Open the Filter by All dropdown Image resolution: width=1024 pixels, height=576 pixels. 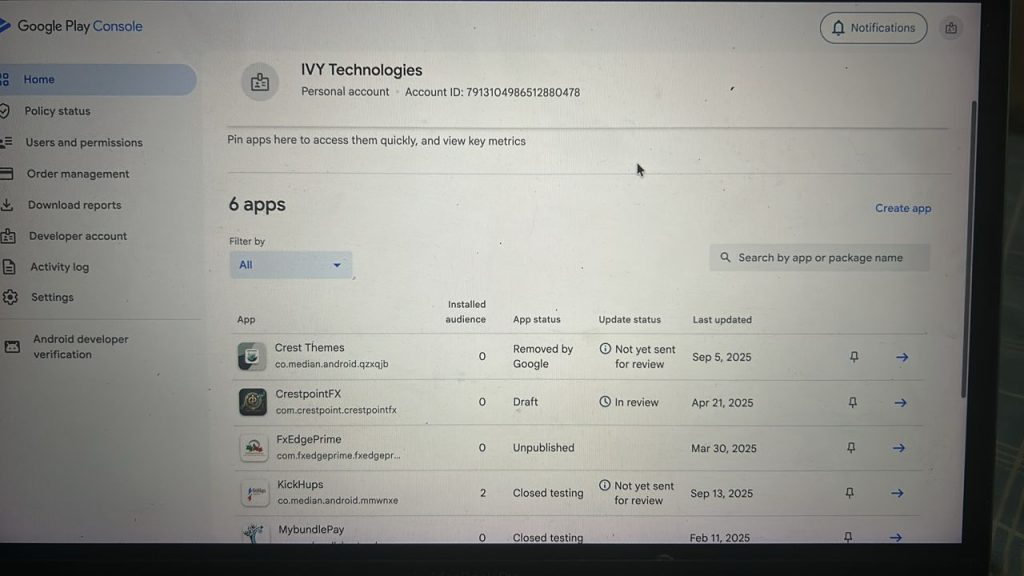pyautogui.click(x=291, y=265)
